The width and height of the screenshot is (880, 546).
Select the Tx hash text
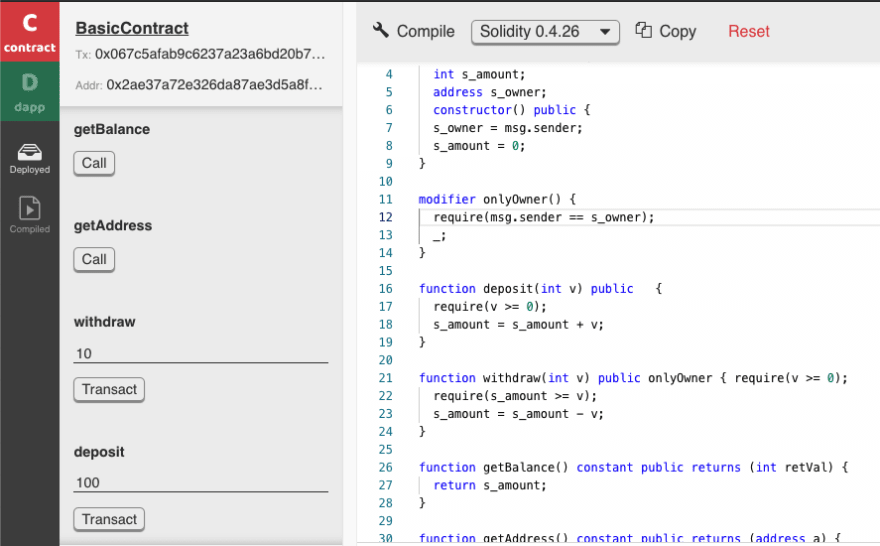[210, 54]
